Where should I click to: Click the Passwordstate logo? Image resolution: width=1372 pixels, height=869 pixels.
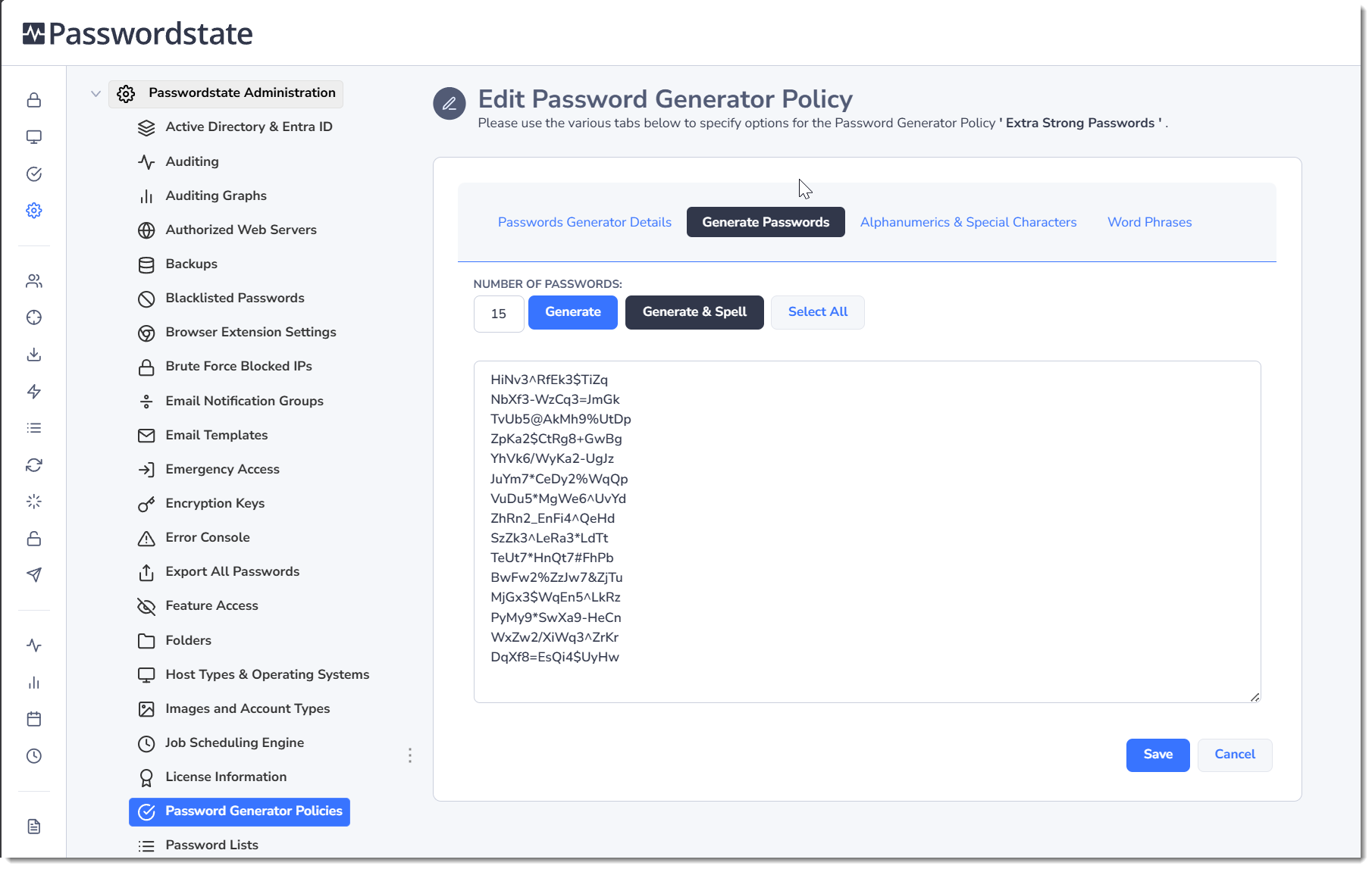(x=138, y=33)
